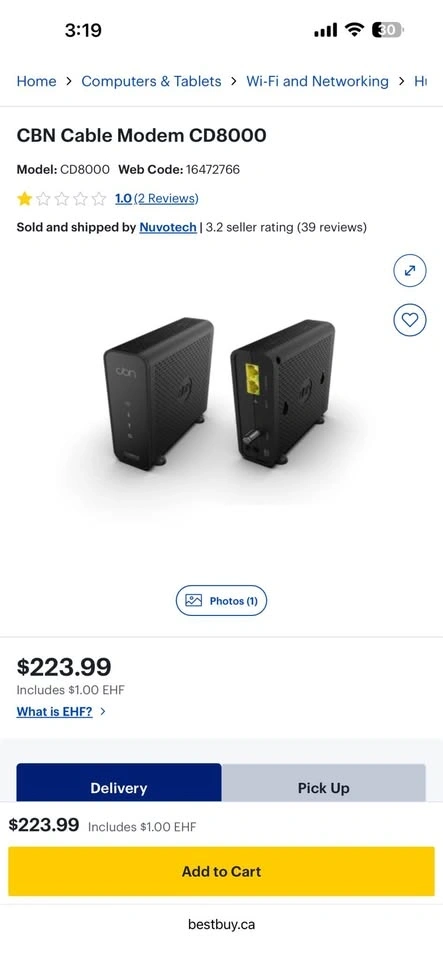Tap the Wi-Fi status bar icon
The image size is (443, 960).
point(354,29)
